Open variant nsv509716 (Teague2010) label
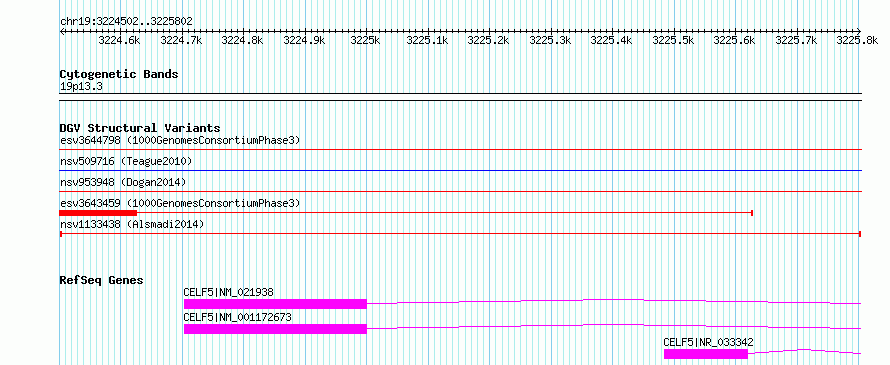Screen dimensions: 890x365 click(x=126, y=161)
